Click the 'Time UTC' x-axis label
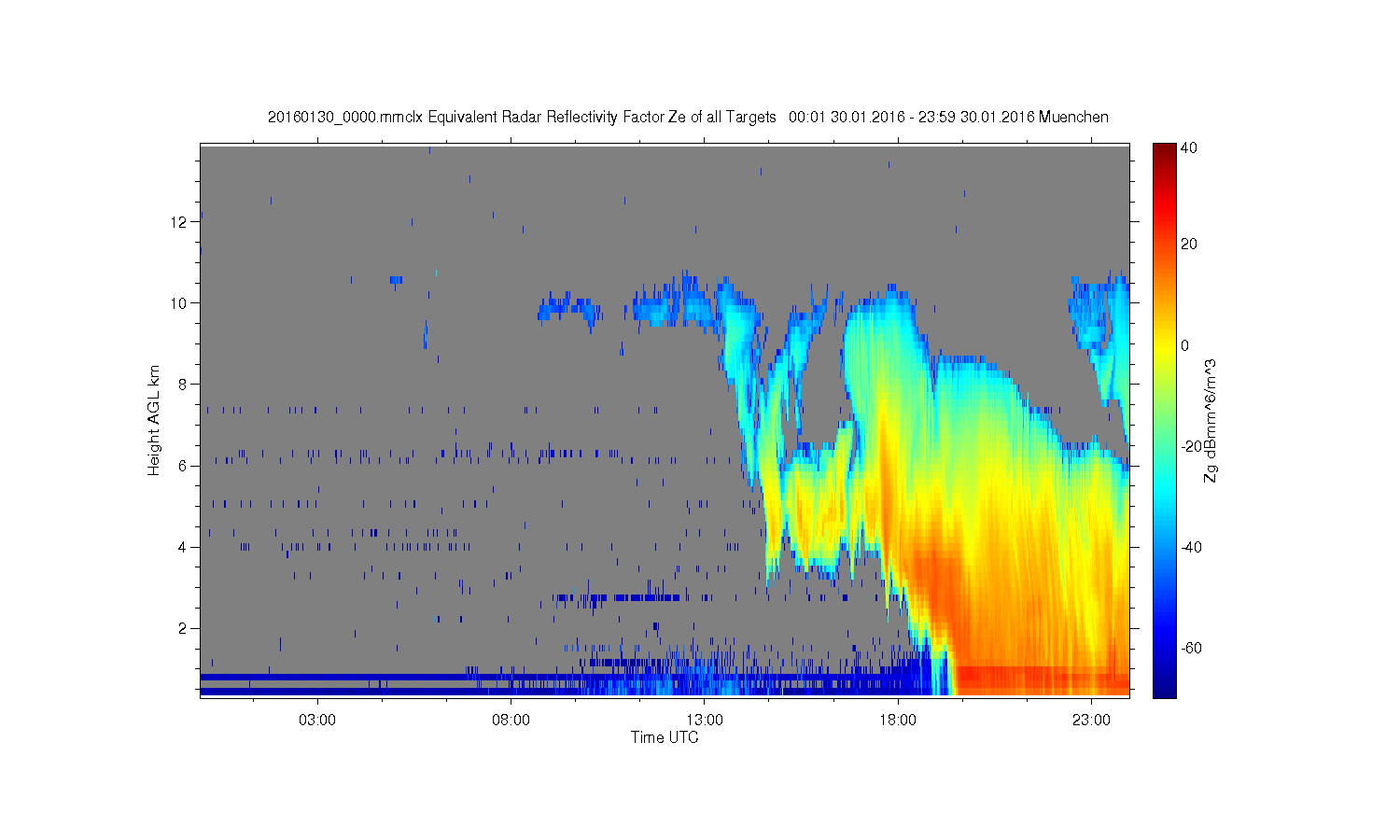1400x840 pixels. (x=665, y=737)
